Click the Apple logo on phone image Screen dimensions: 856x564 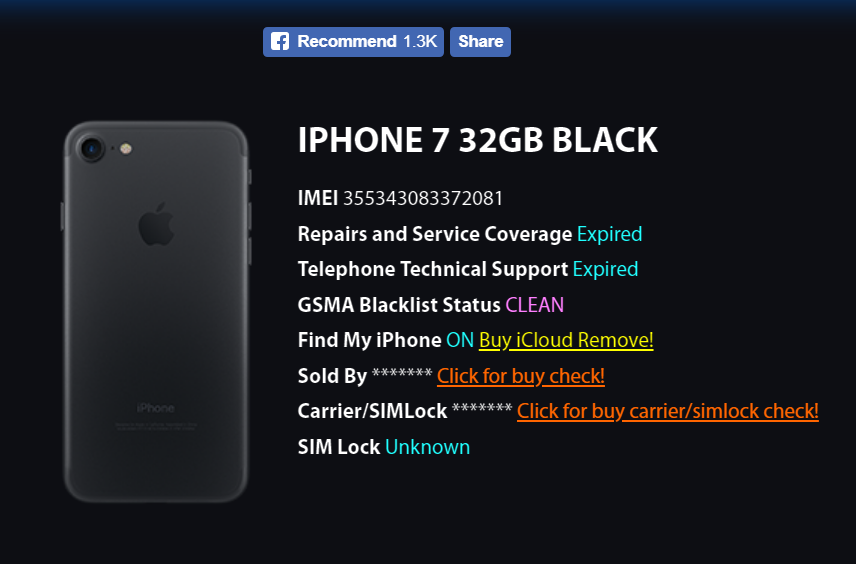click(156, 224)
